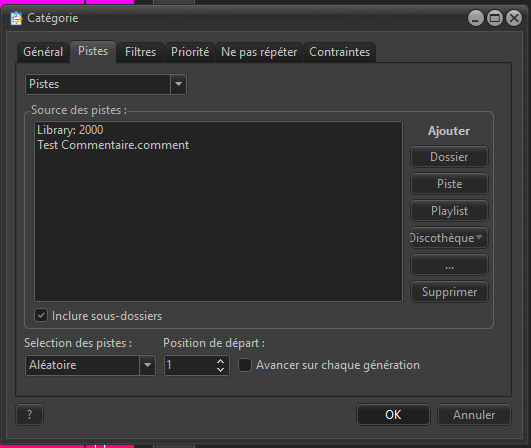Maximize the Catégorie dialog window

tap(495, 18)
